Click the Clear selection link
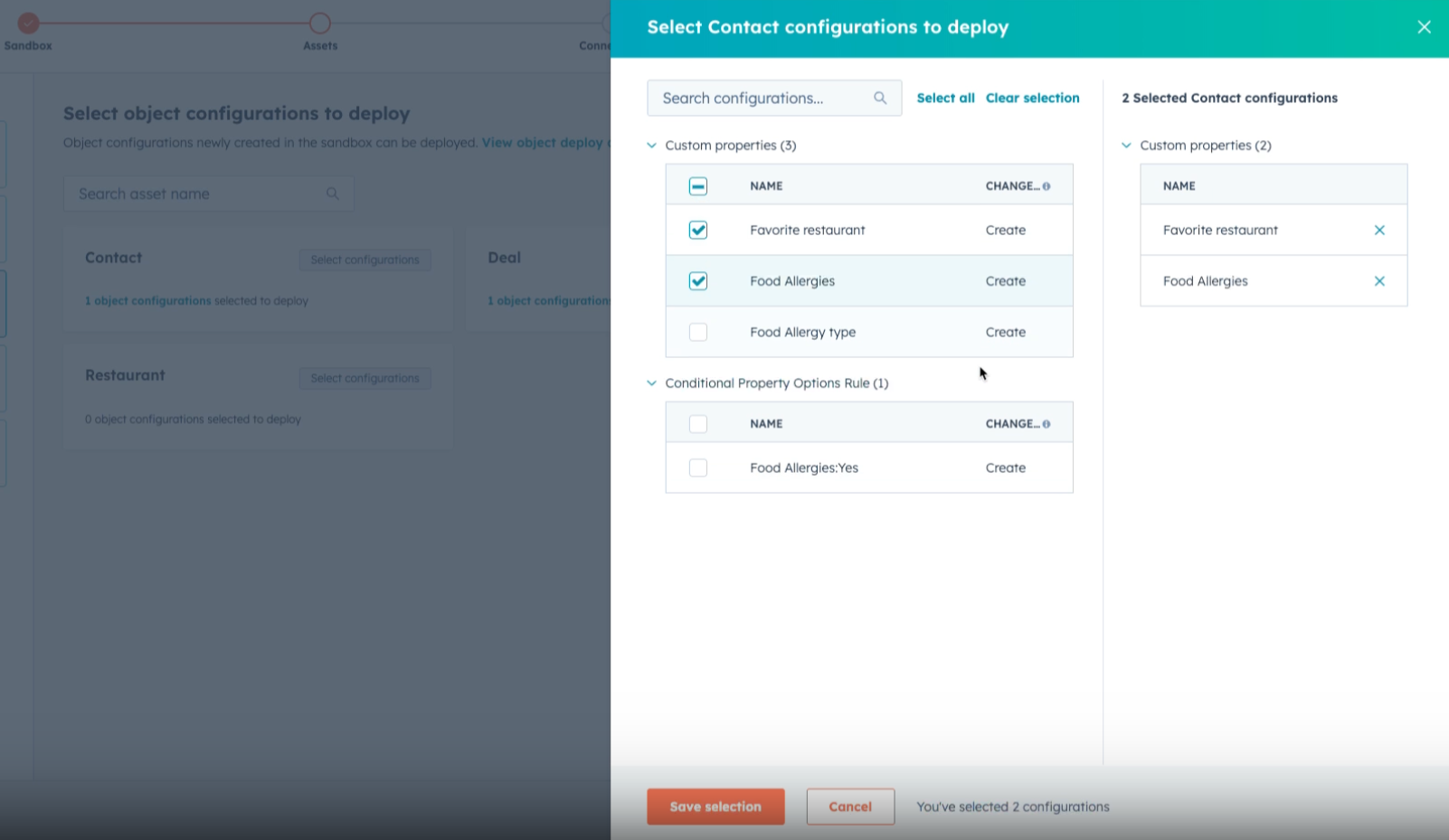Screen dimensions: 1449x840 tap(1032, 99)
